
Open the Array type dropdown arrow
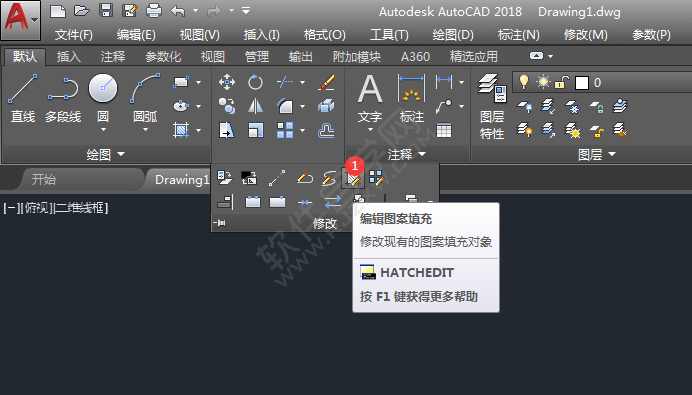point(302,130)
